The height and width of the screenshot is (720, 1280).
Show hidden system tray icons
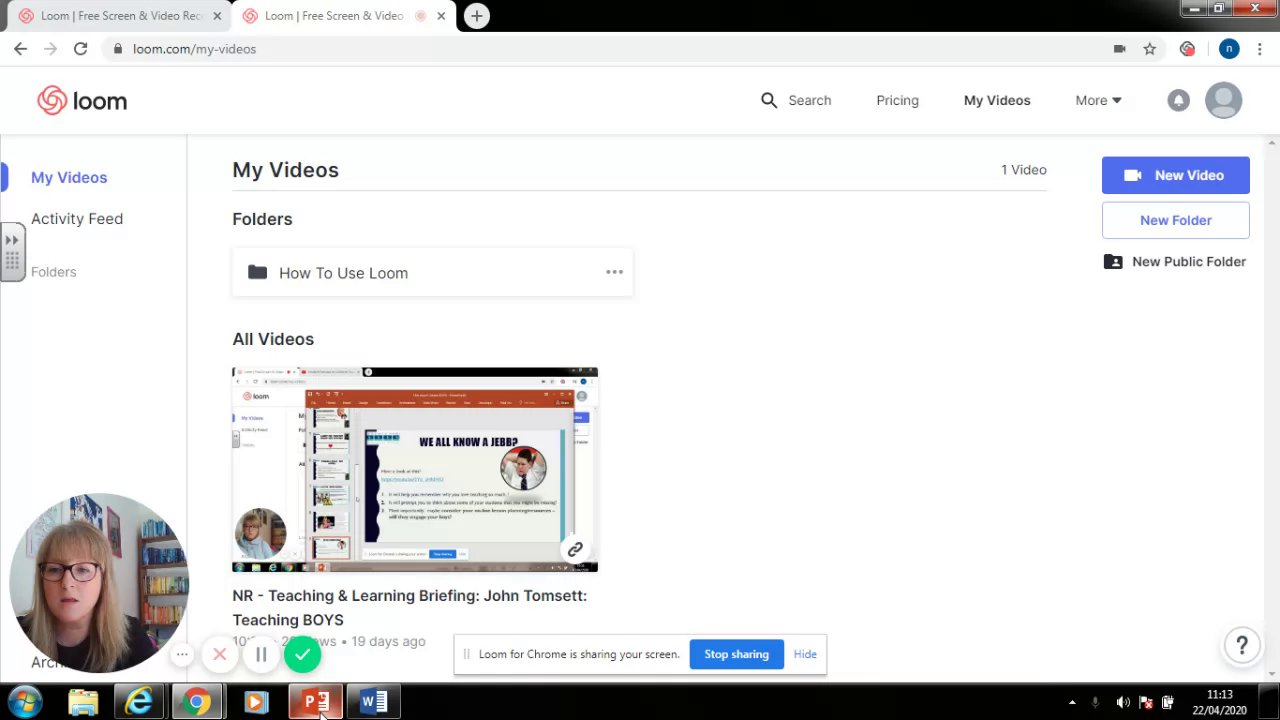[1072, 702]
